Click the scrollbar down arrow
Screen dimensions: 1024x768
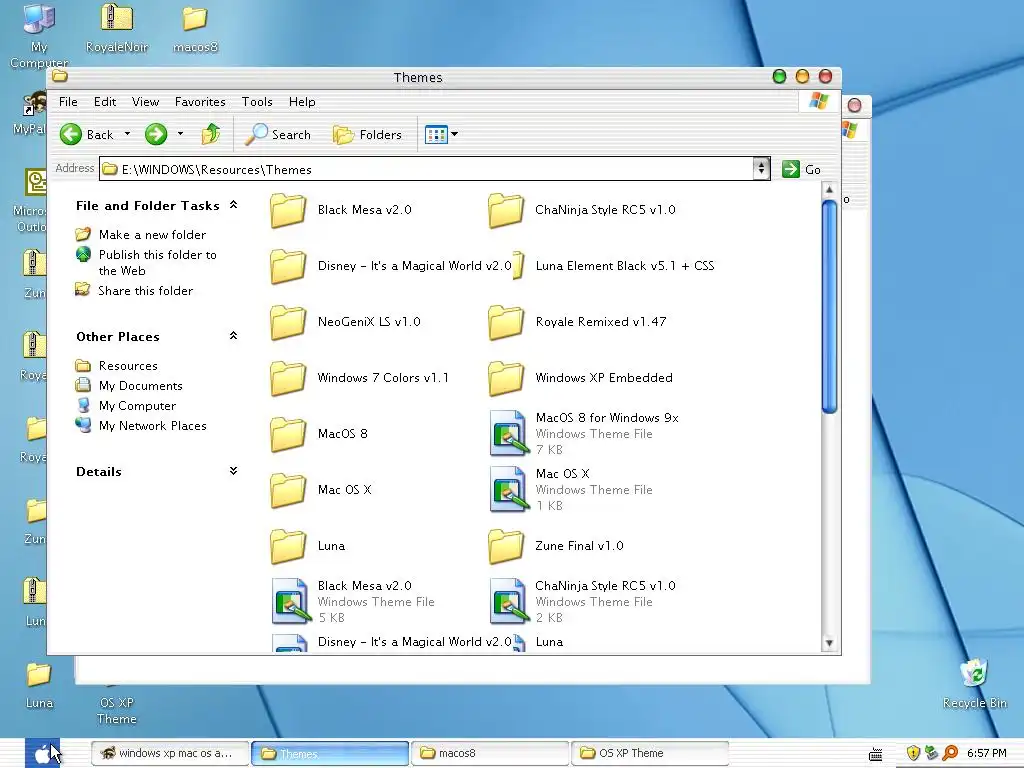coord(829,643)
